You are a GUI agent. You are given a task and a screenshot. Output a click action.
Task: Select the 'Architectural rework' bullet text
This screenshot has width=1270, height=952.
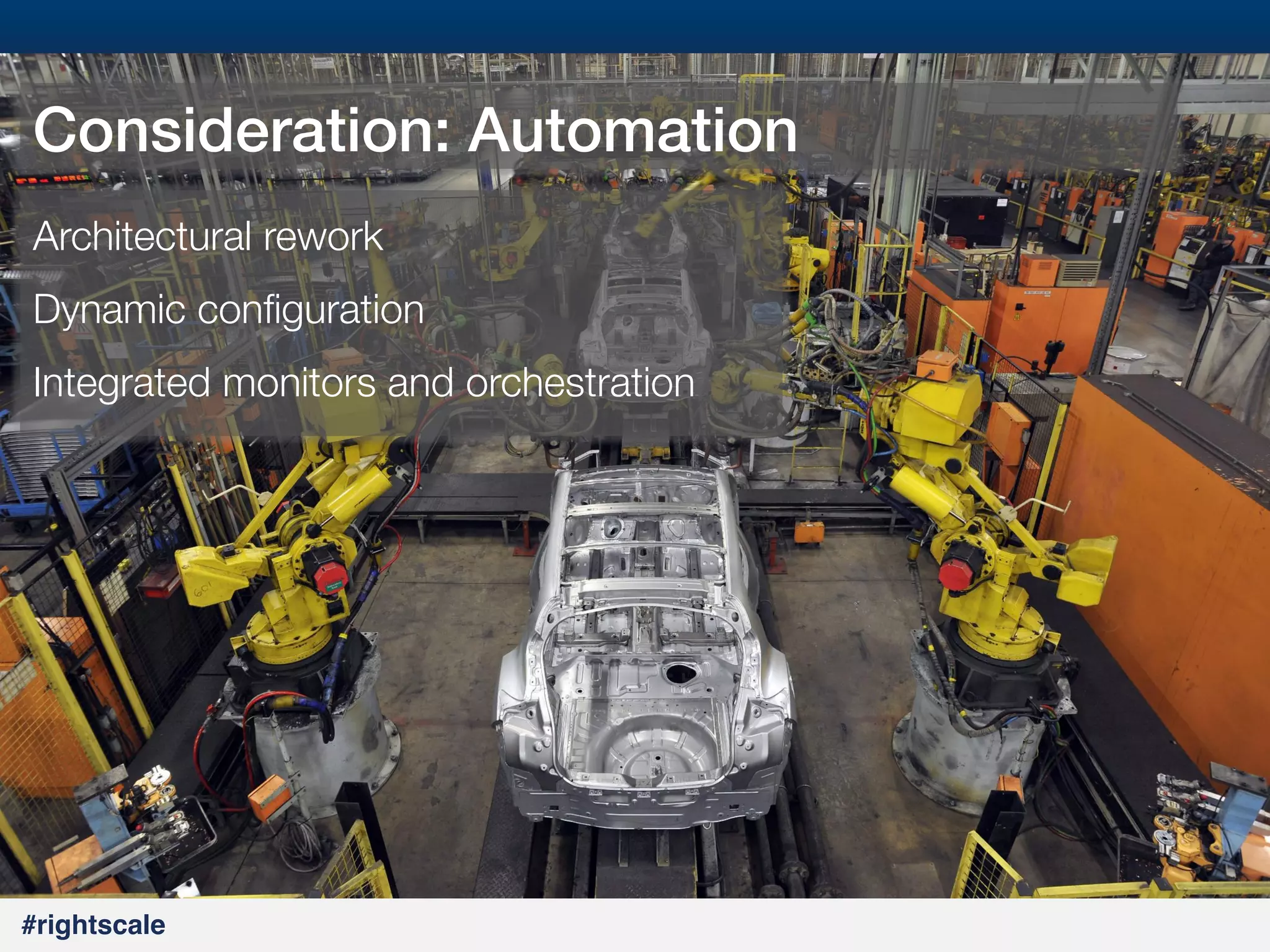[208, 237]
